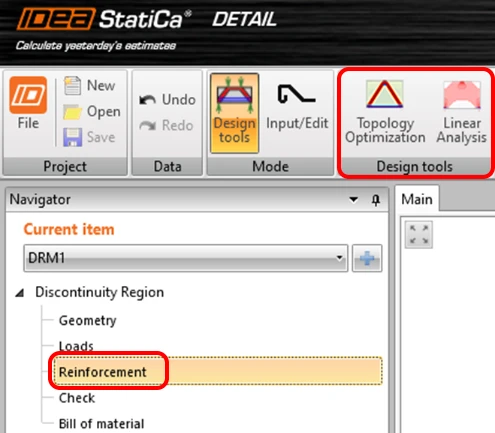The height and width of the screenshot is (433, 495).
Task: Select Discontinuity Region in navigator
Action: pos(100,292)
